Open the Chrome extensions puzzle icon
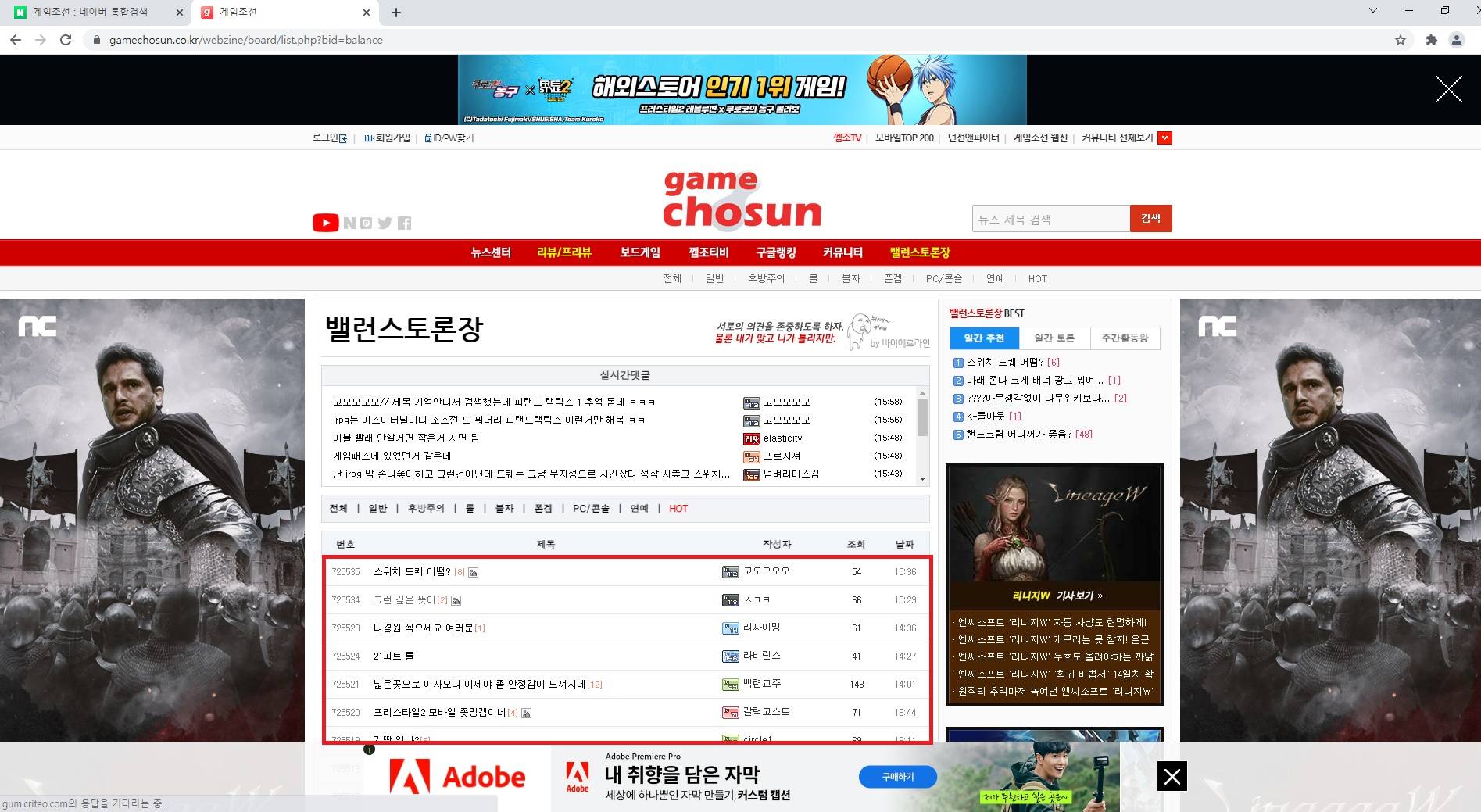The height and width of the screenshot is (812, 1481). [x=1431, y=40]
